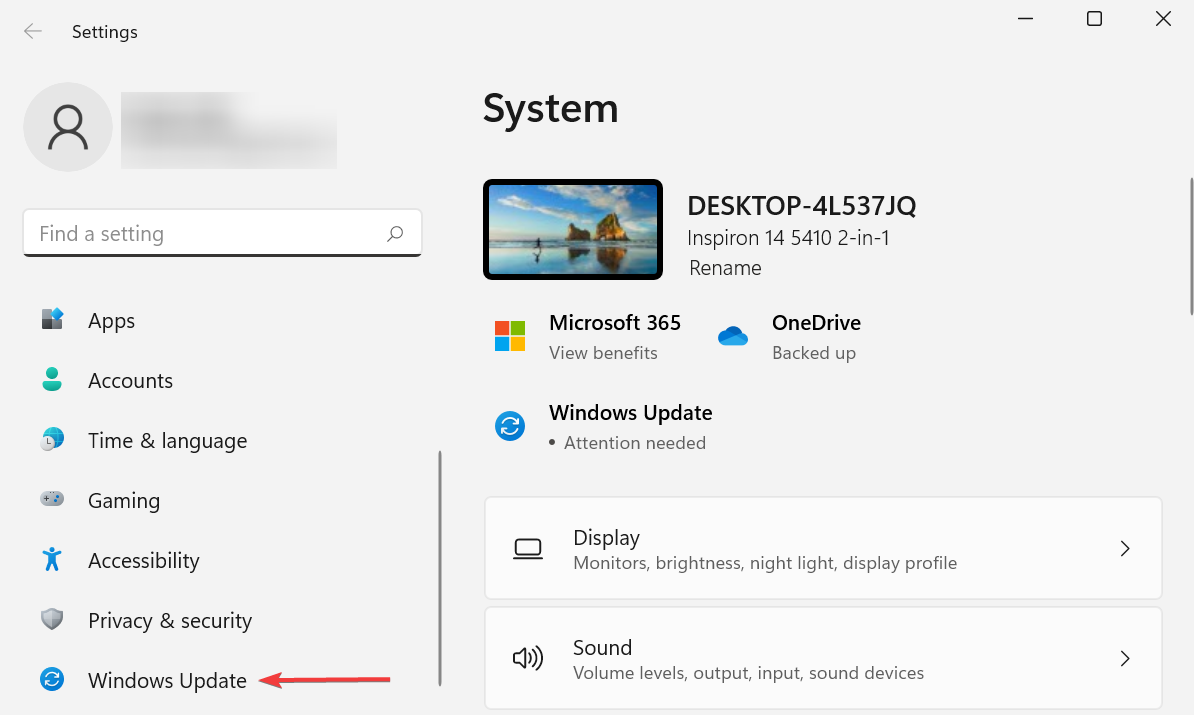Expand the Sound settings row
Viewport: 1194px width, 715px height.
coord(1124,658)
